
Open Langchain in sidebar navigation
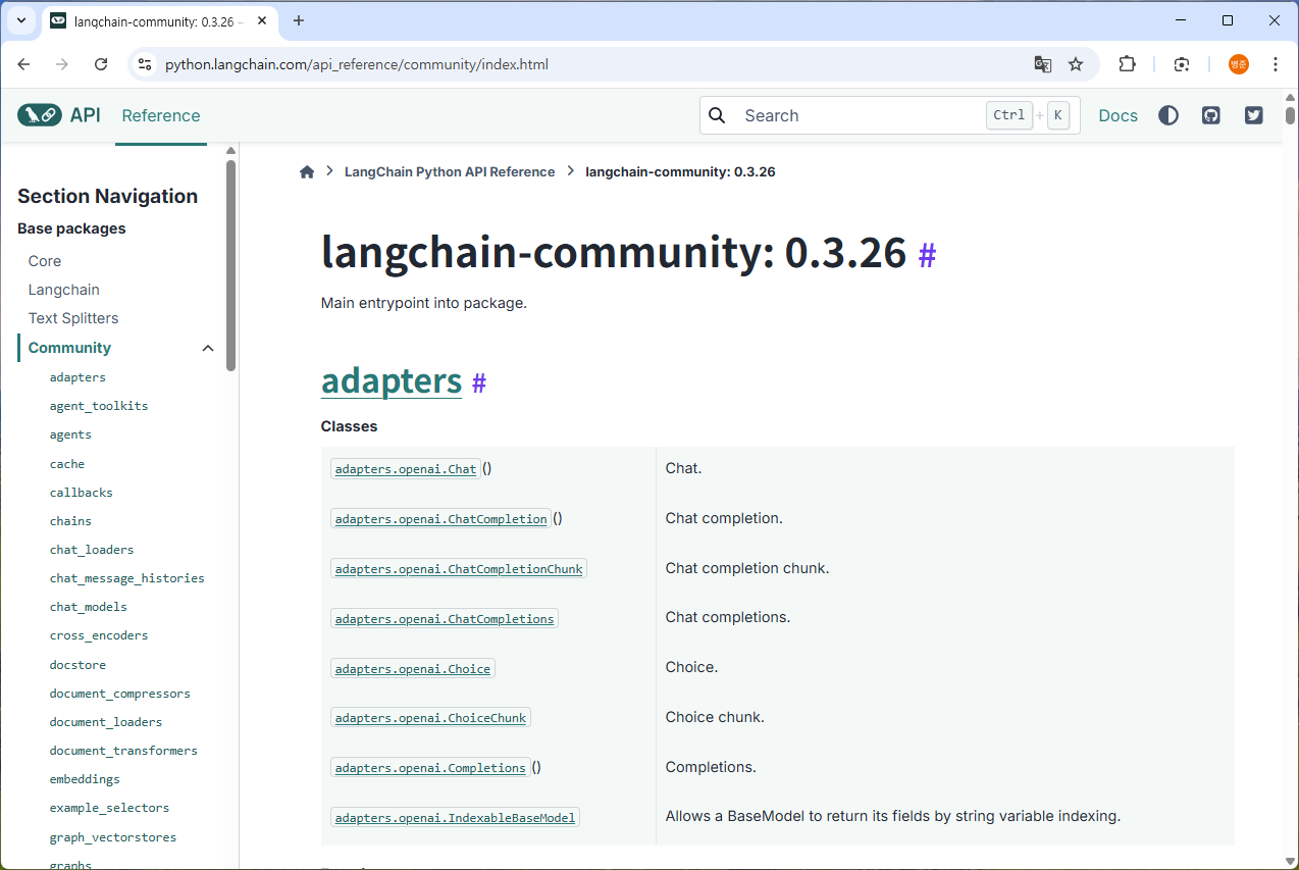[64, 290]
